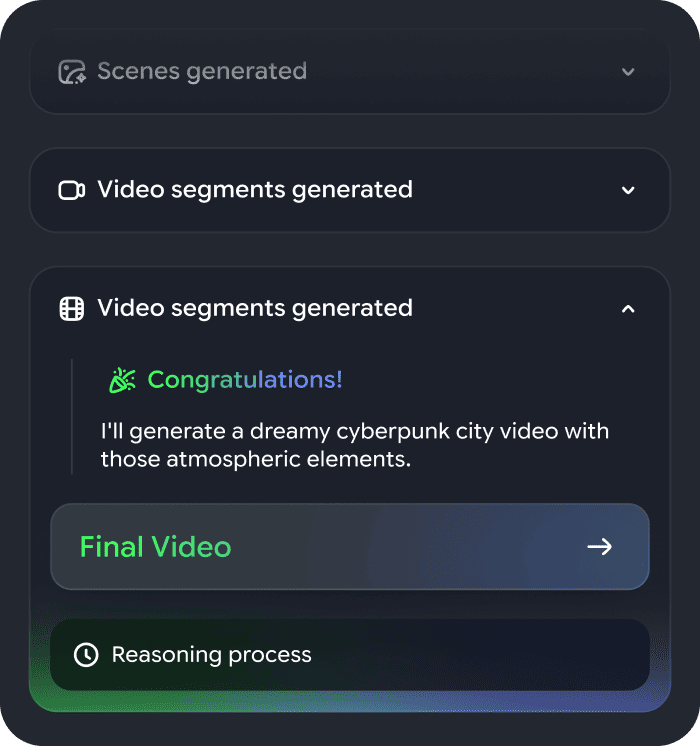
Task: Click empty area of the Scenes generated card
Action: coord(460,72)
